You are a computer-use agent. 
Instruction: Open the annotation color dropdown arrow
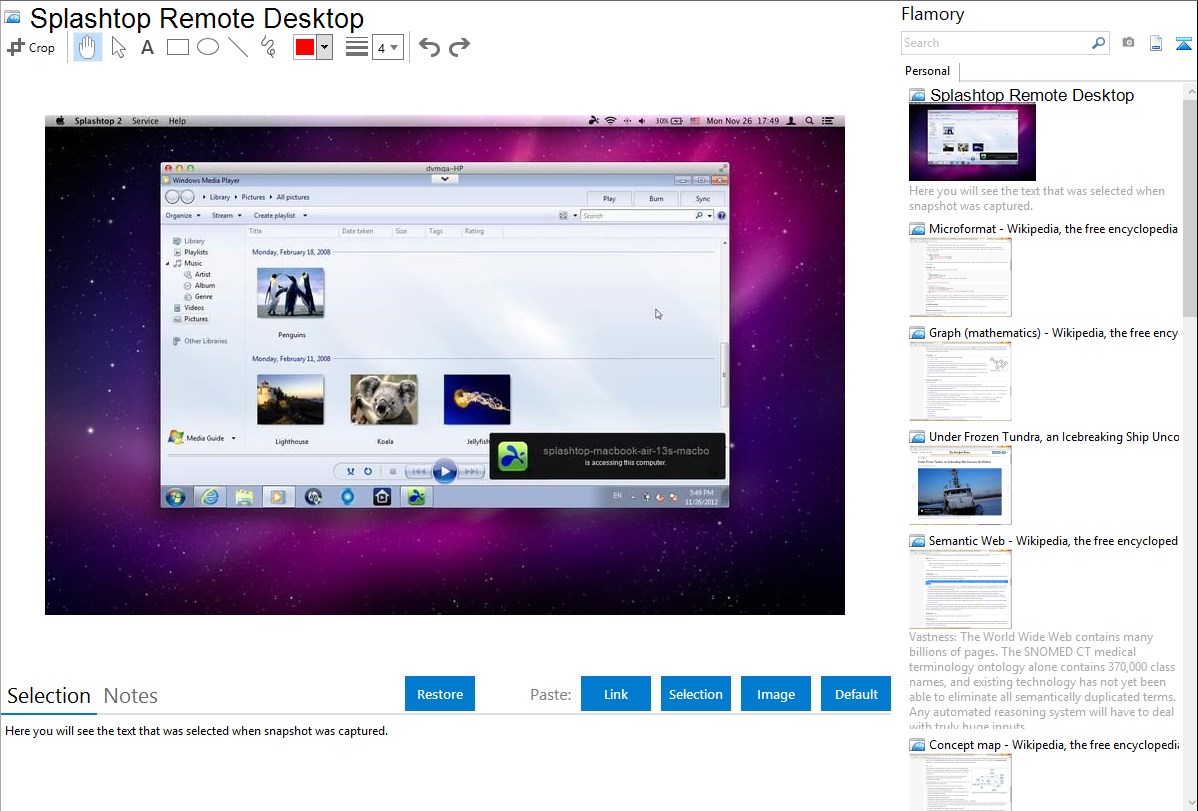[x=325, y=47]
